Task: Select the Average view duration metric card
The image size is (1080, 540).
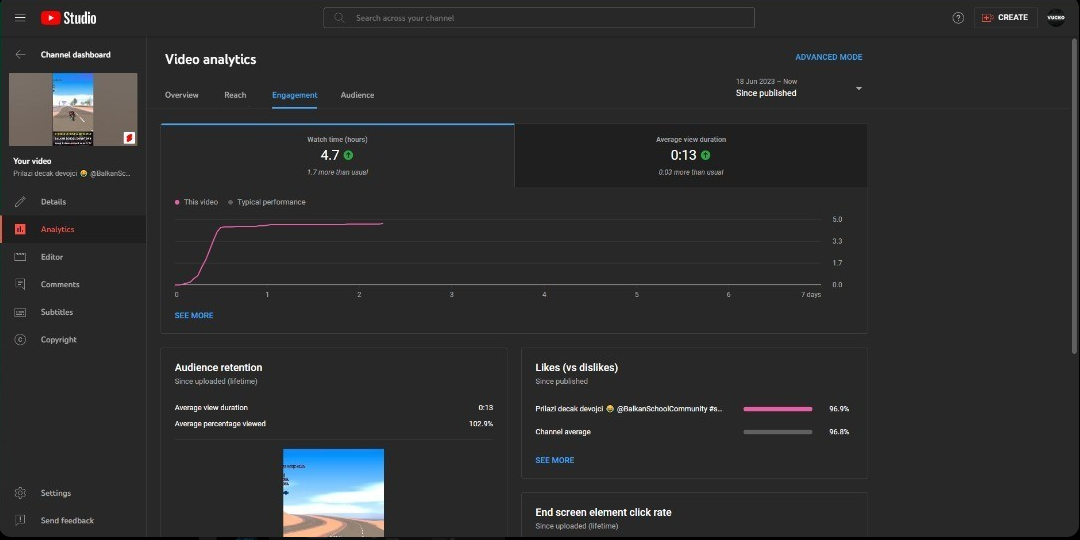Action: coord(691,155)
